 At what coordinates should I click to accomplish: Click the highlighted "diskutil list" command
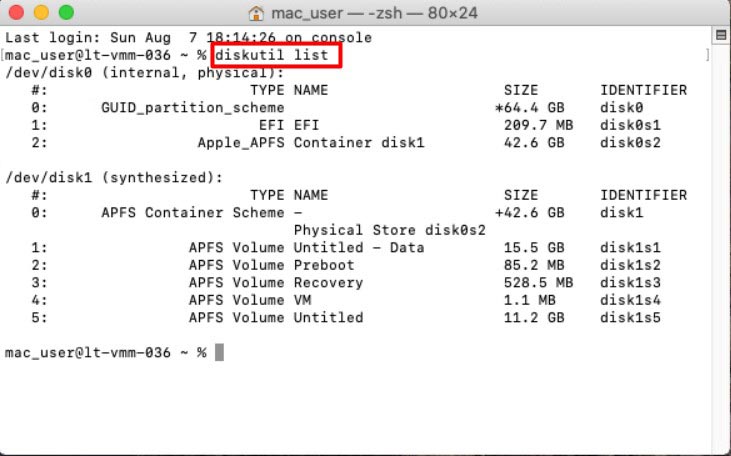click(x=276, y=55)
